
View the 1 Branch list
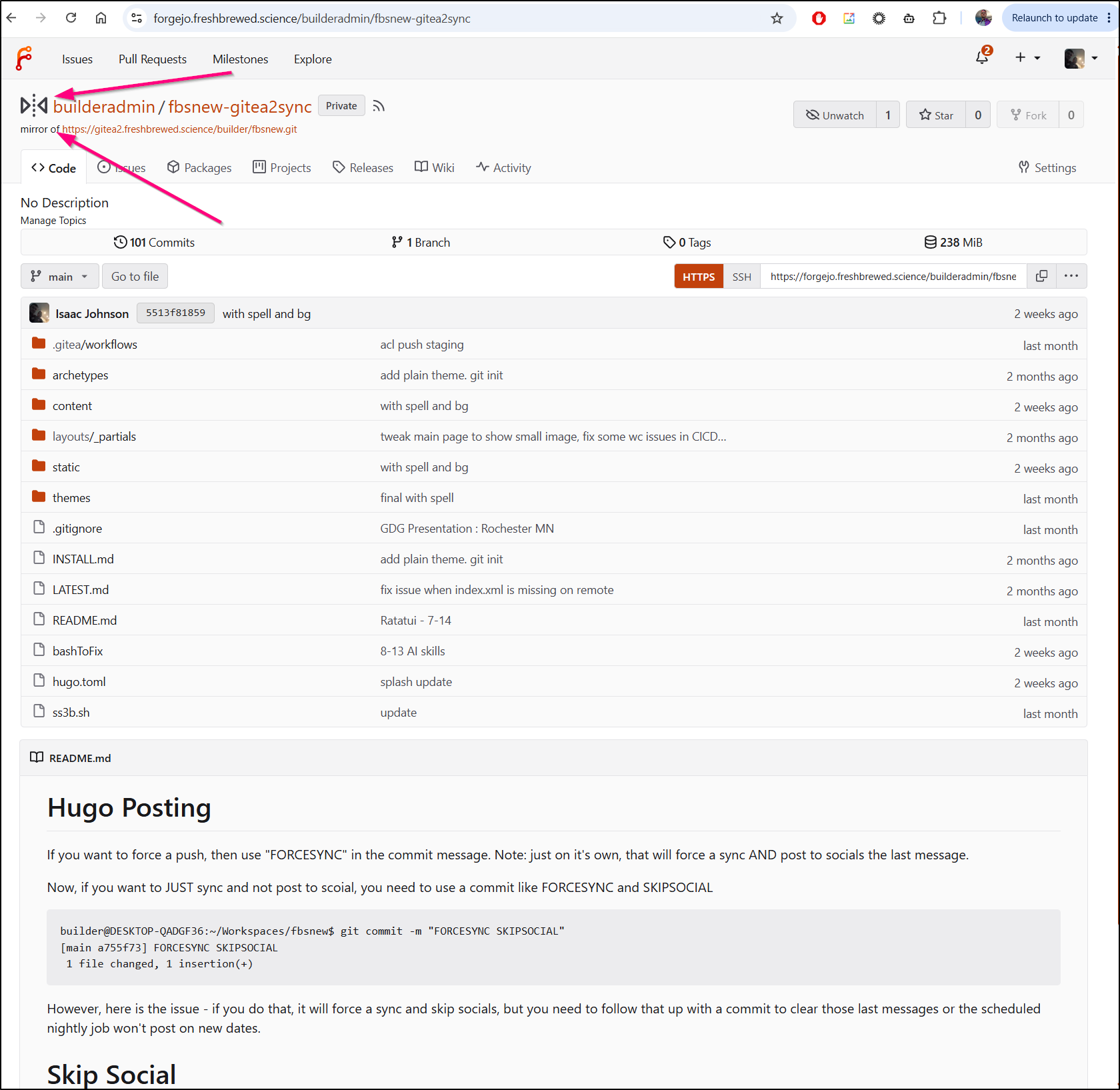click(421, 242)
